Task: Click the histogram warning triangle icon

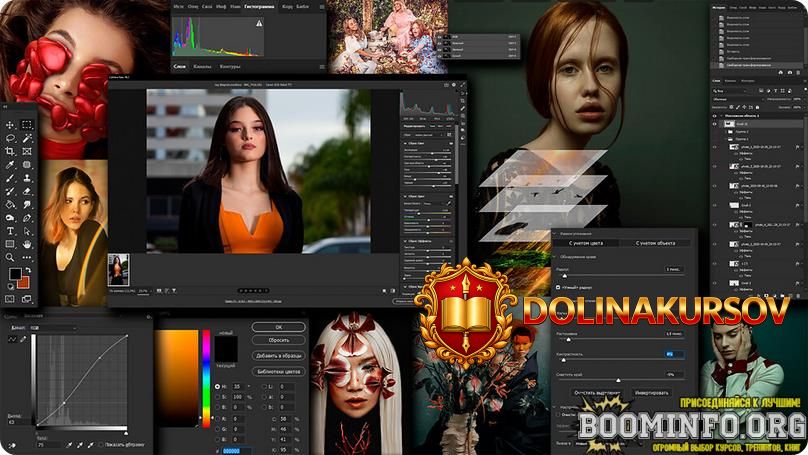Action: point(259,23)
